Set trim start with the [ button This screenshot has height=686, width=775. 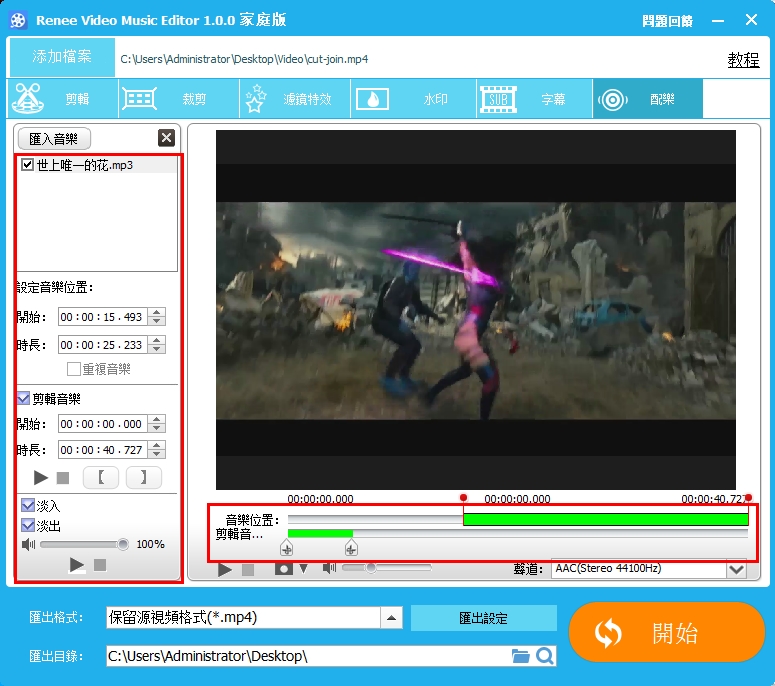101,477
